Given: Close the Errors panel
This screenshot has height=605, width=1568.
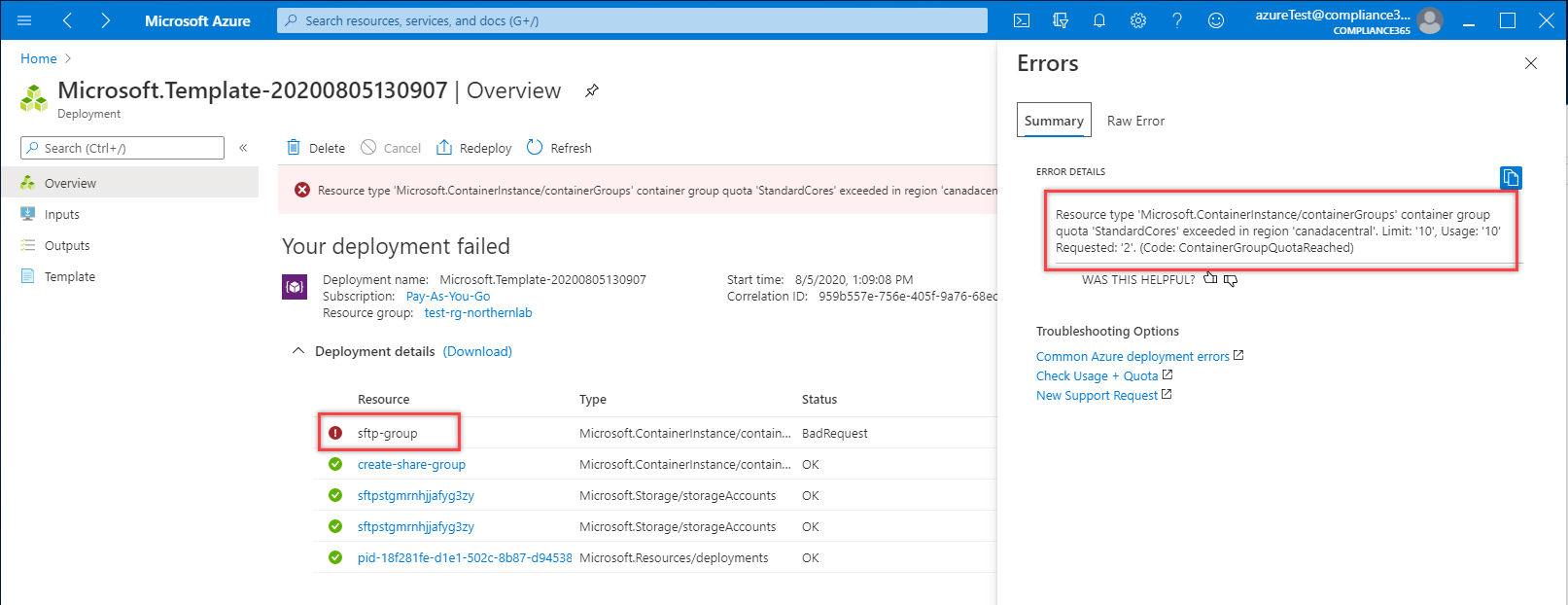Looking at the screenshot, I should click(x=1531, y=63).
